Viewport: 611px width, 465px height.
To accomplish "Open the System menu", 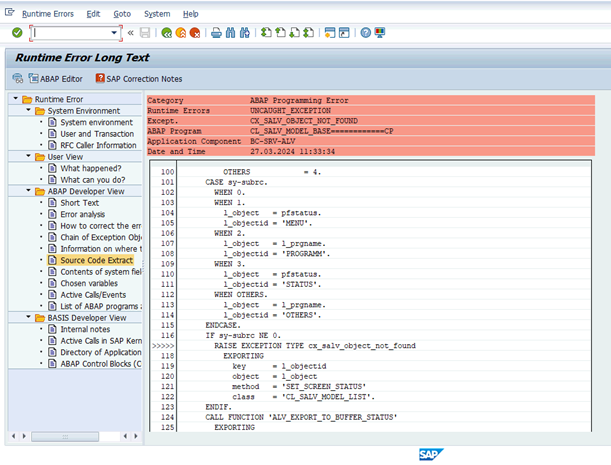I will click(157, 14).
